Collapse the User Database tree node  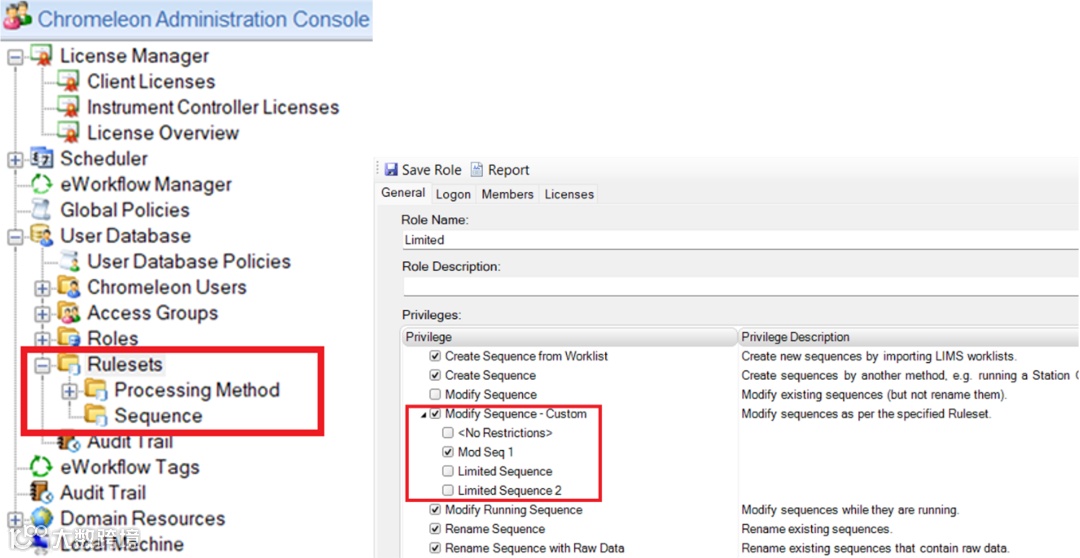coord(16,237)
